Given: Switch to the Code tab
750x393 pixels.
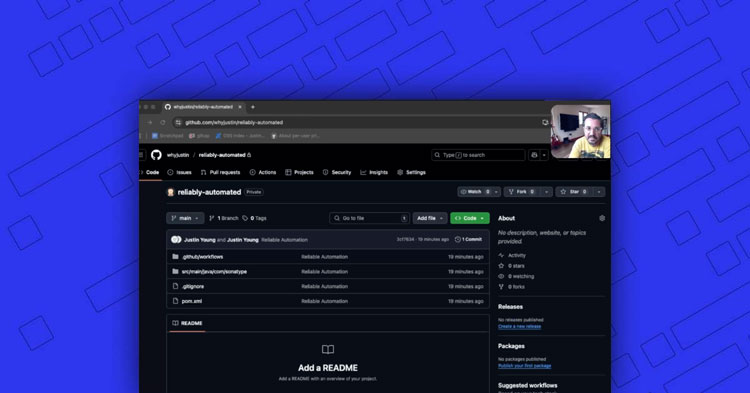Looking at the screenshot, I should (150, 172).
